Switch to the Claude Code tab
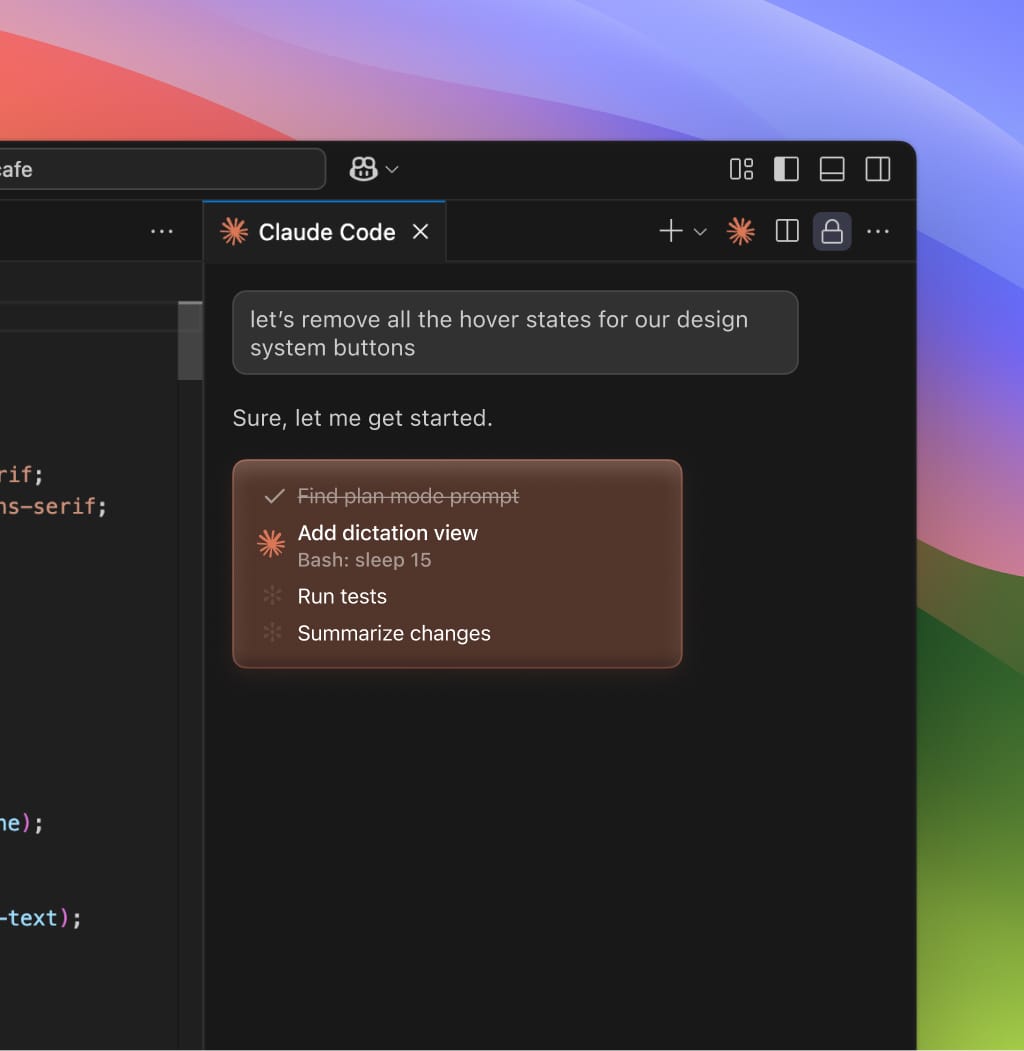 [x=326, y=232]
